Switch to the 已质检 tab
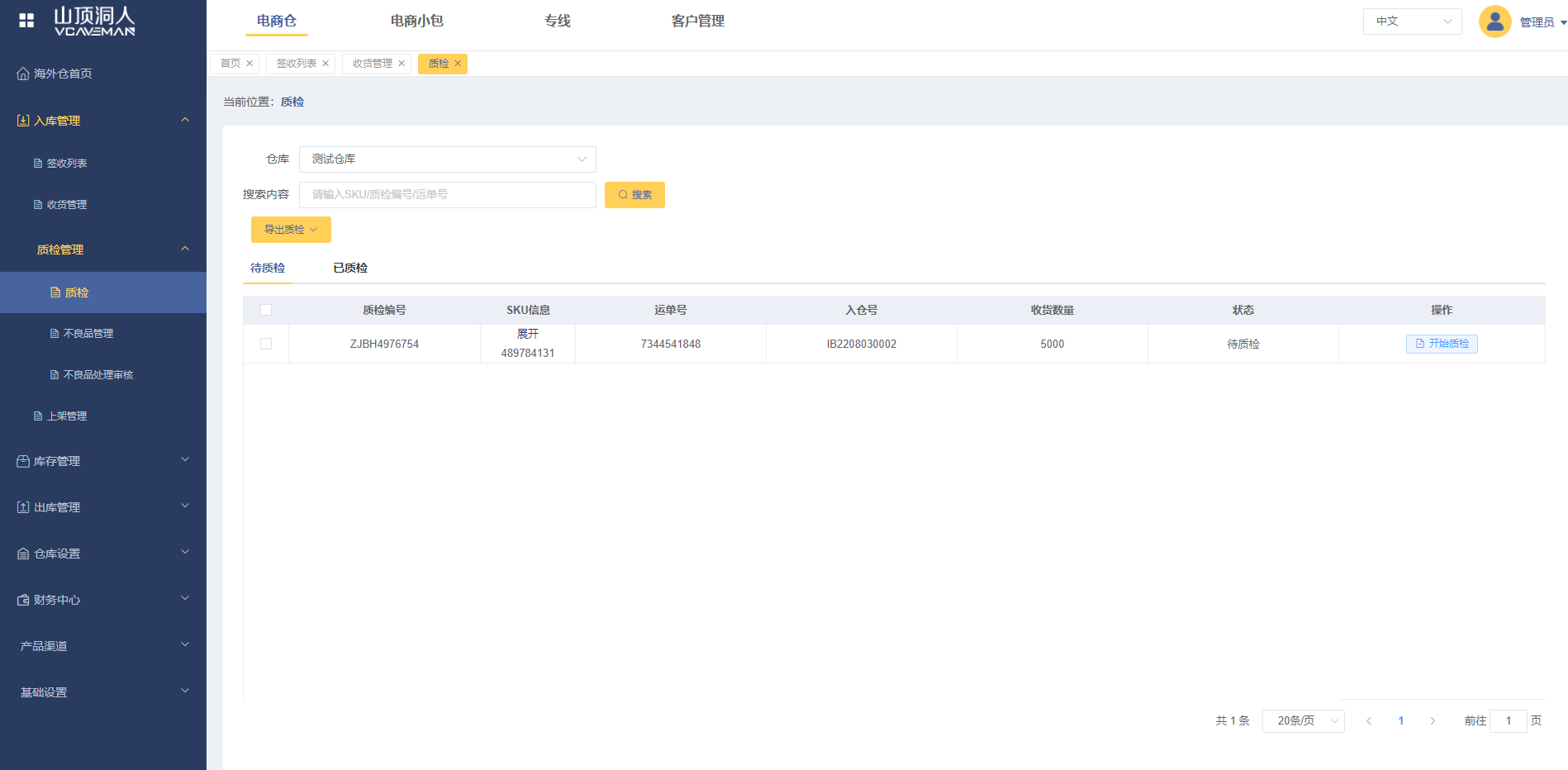The width and height of the screenshot is (1568, 770). (x=350, y=268)
